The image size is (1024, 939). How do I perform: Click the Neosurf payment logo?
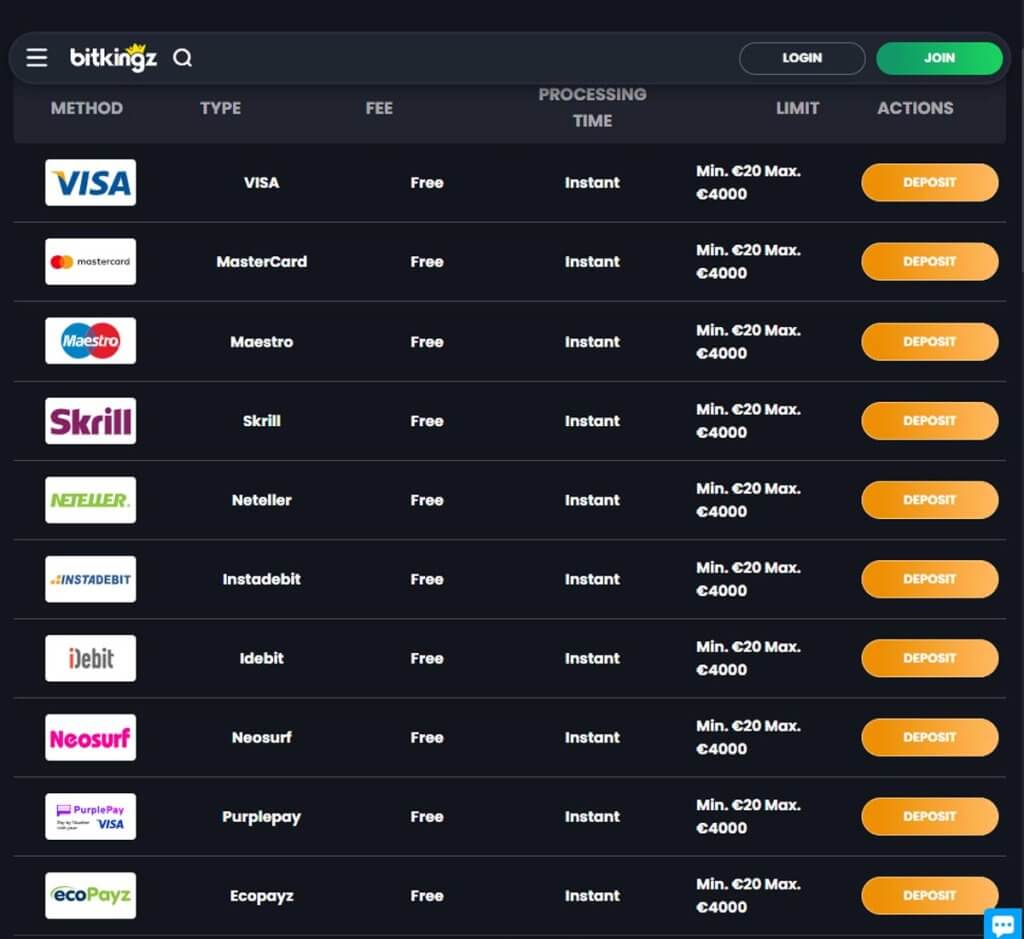(91, 737)
